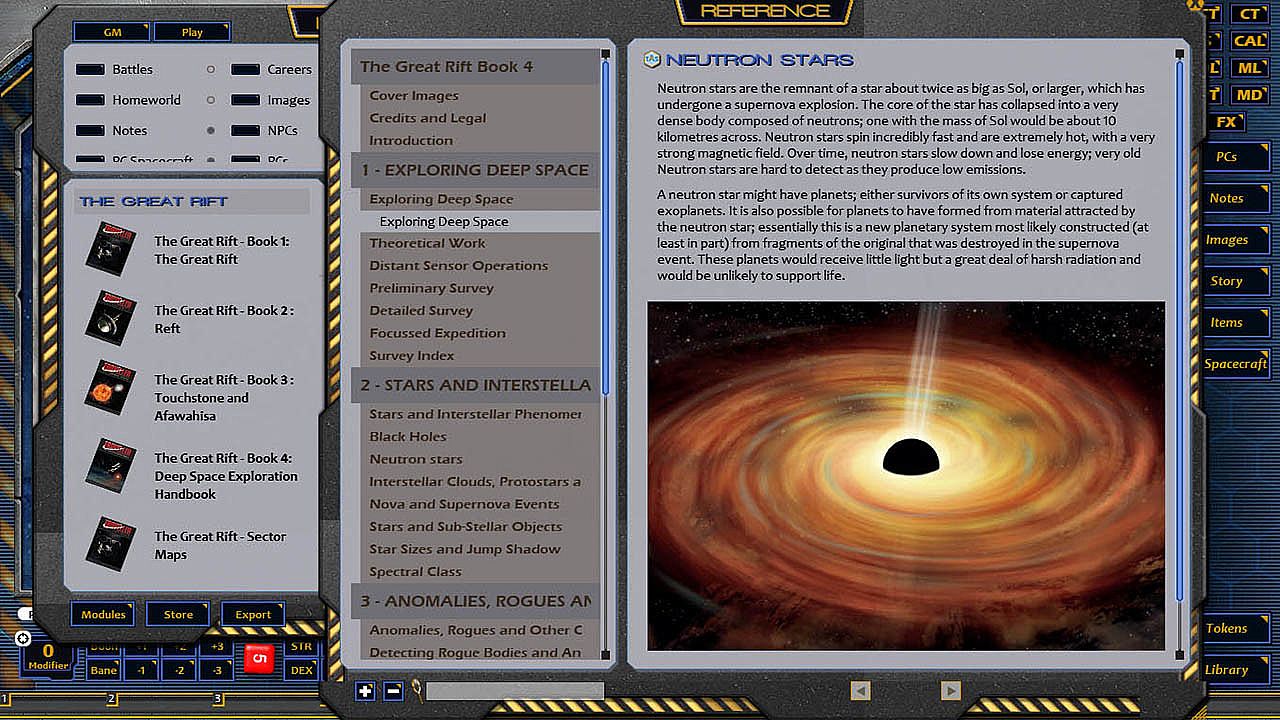Click the link icon beside Neutron Stars title
The image size is (1280, 720).
click(x=652, y=60)
